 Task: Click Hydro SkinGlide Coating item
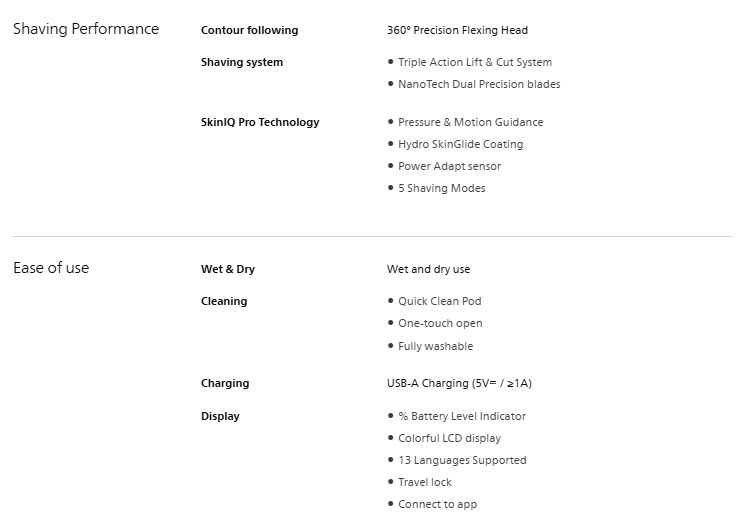click(460, 144)
